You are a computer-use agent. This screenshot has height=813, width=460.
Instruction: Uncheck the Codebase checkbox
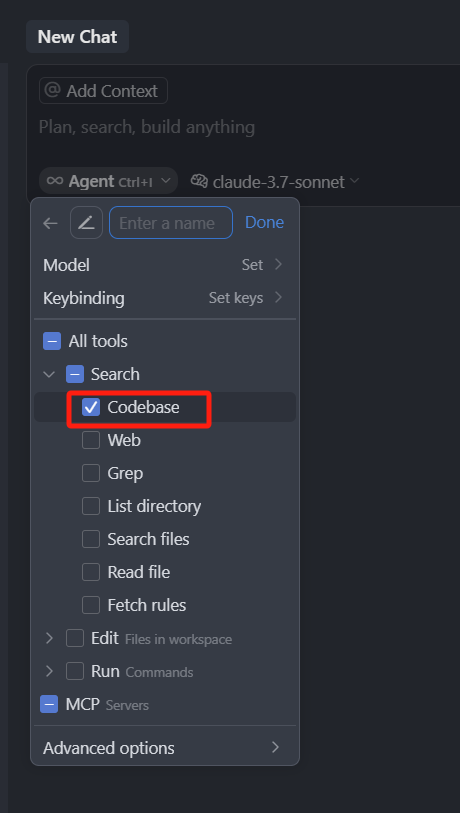pyautogui.click(x=91, y=408)
